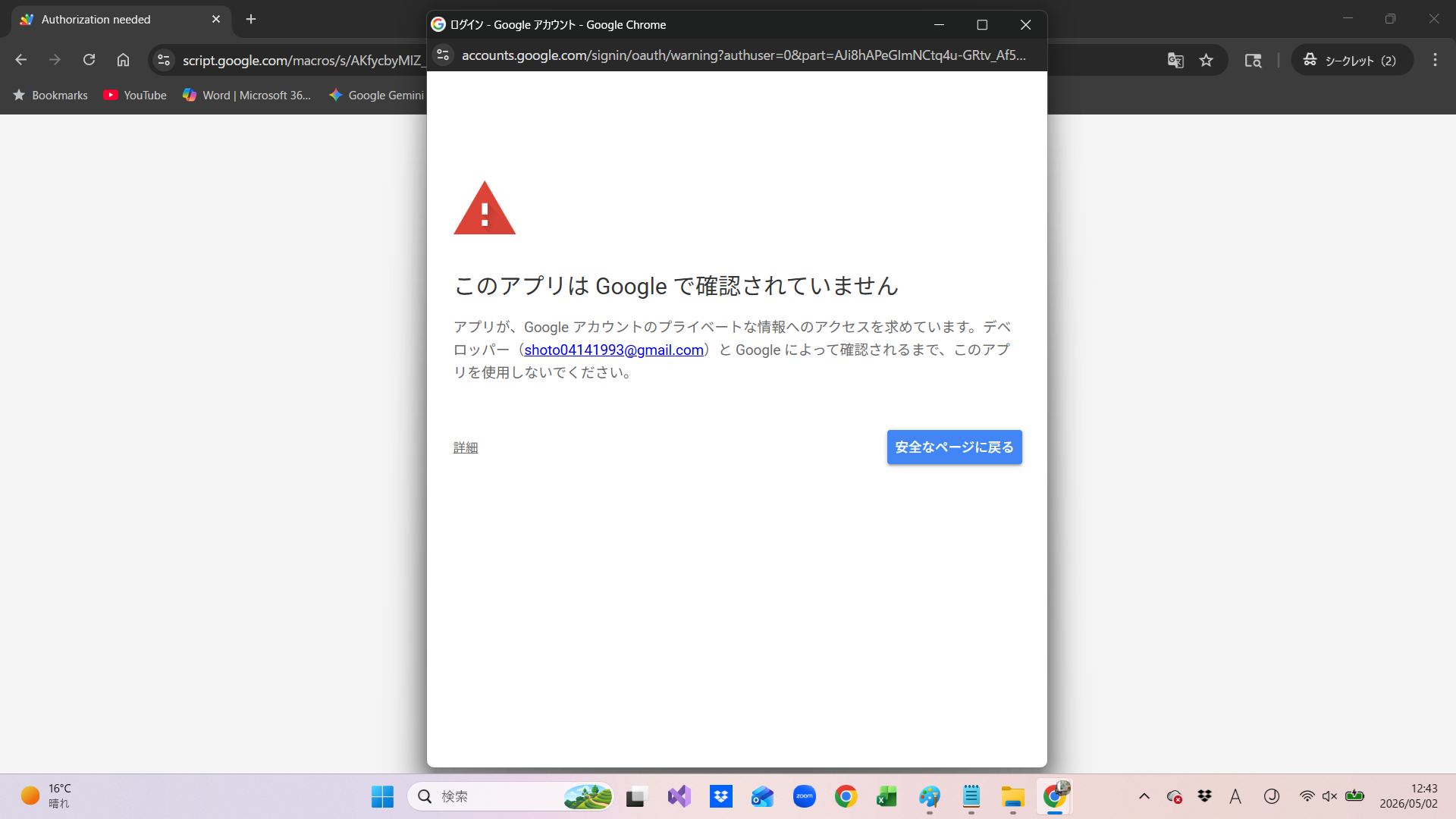The width and height of the screenshot is (1456, 819).
Task: Open site info icon in the popup address bar
Action: click(444, 55)
